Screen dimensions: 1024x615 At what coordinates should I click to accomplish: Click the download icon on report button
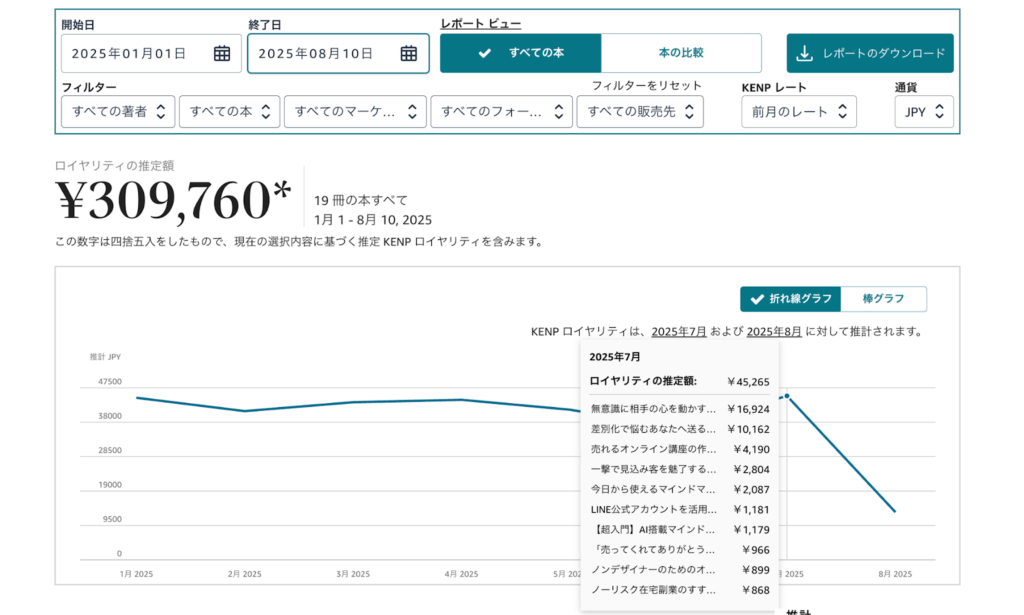coord(805,53)
